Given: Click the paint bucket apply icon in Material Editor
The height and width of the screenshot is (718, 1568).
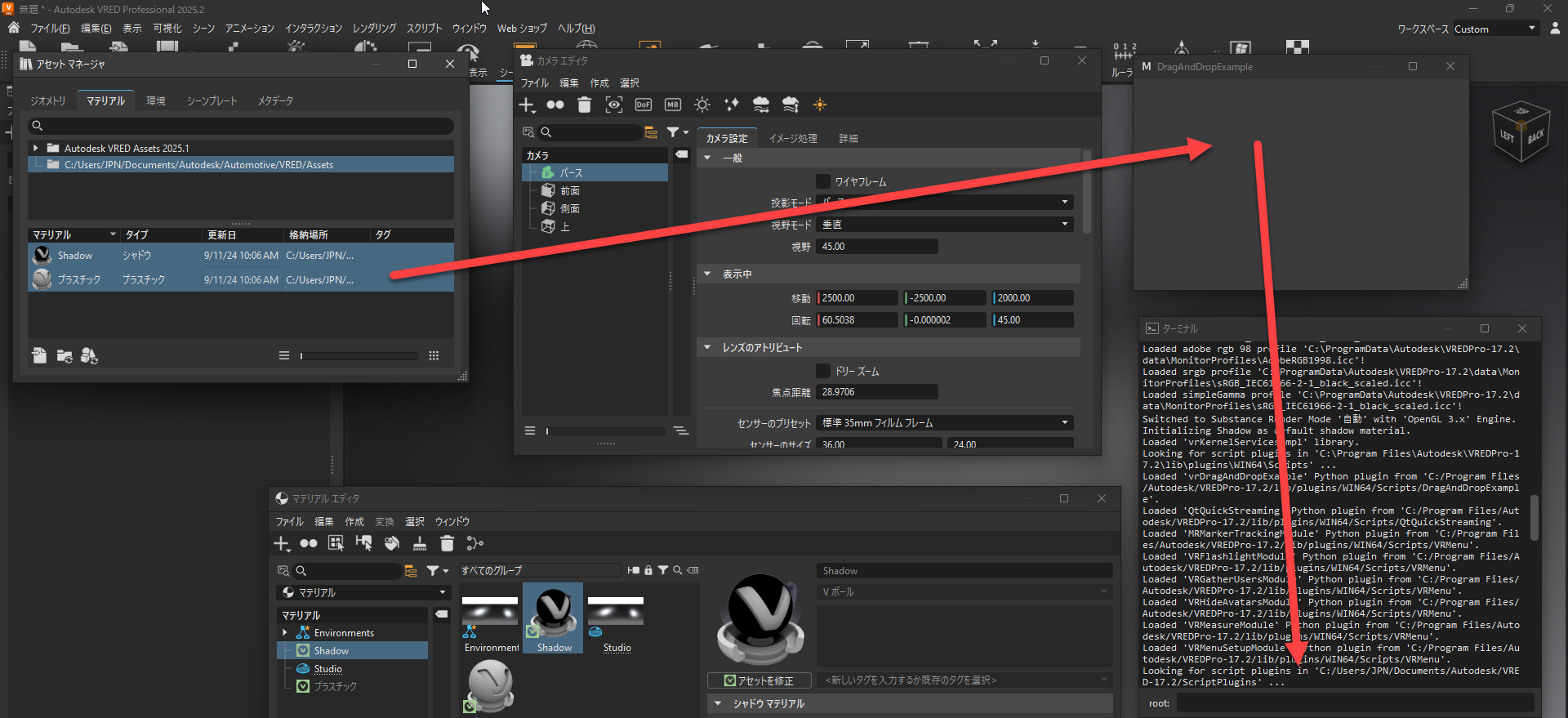Looking at the screenshot, I should click(392, 543).
